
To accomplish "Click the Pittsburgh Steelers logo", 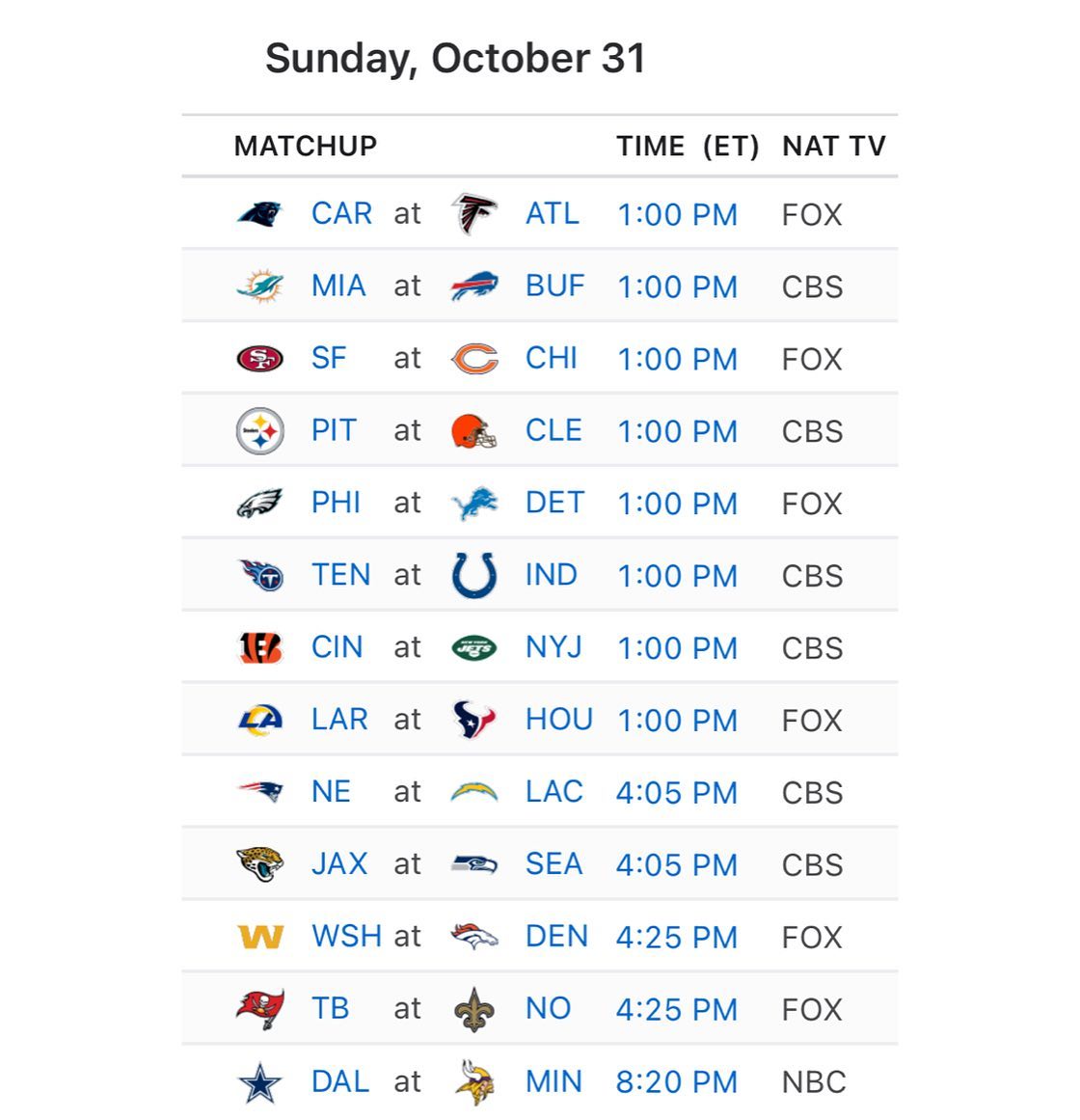I will pyautogui.click(x=259, y=430).
